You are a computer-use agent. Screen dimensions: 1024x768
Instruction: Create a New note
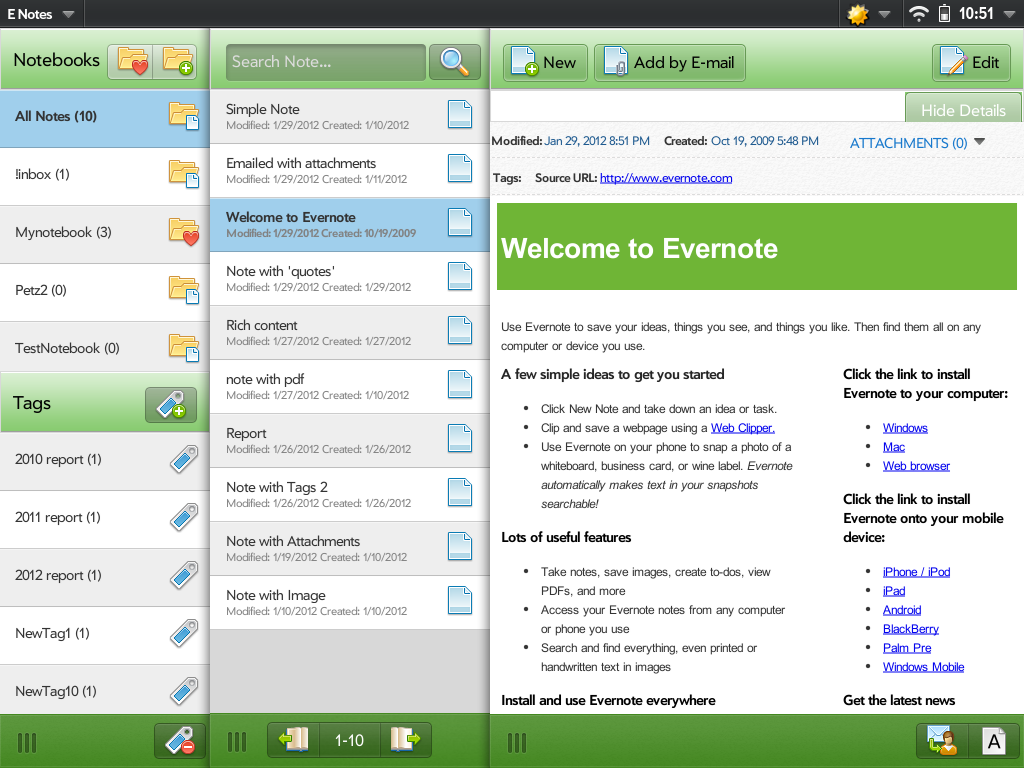point(545,63)
